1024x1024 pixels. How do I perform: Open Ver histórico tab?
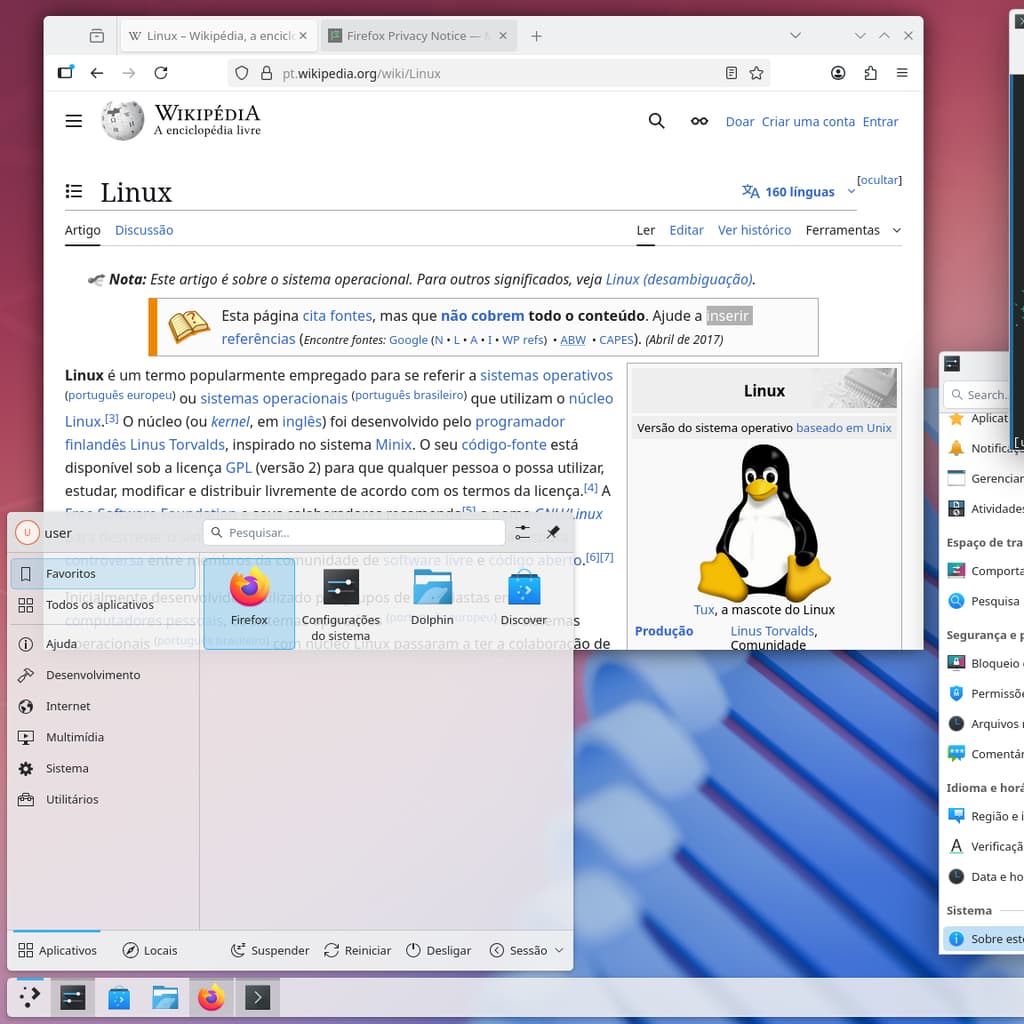(754, 231)
